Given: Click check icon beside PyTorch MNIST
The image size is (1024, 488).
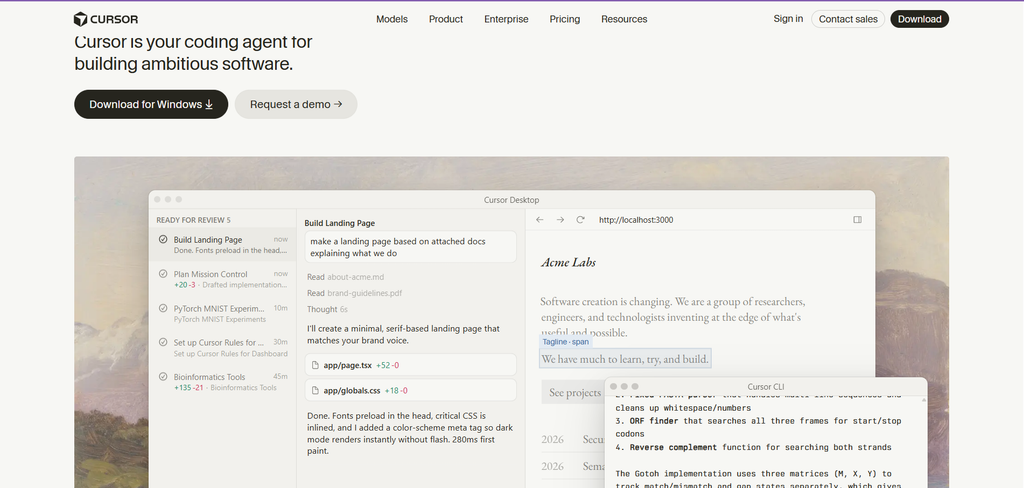Looking at the screenshot, I should pyautogui.click(x=163, y=308).
